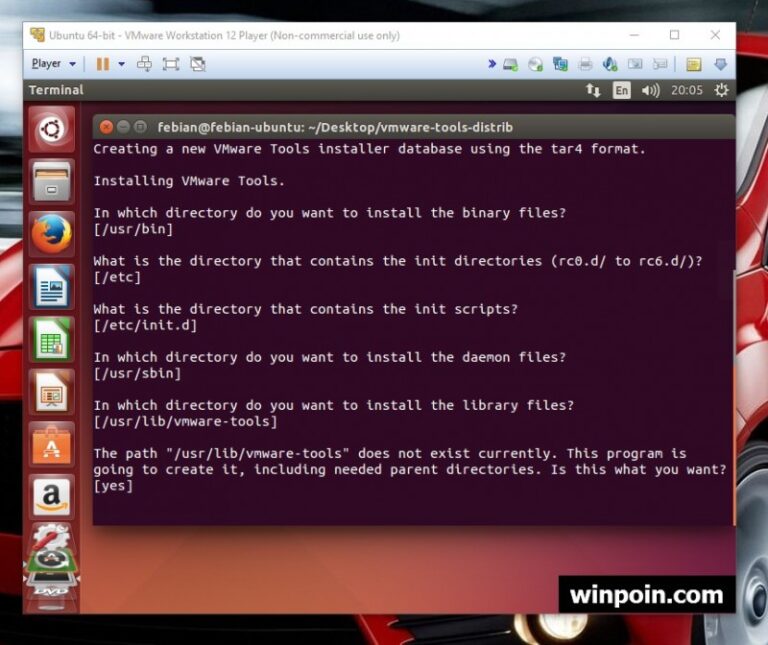Click the default path [/usr/bin]
The height and width of the screenshot is (645, 768).
(133, 229)
